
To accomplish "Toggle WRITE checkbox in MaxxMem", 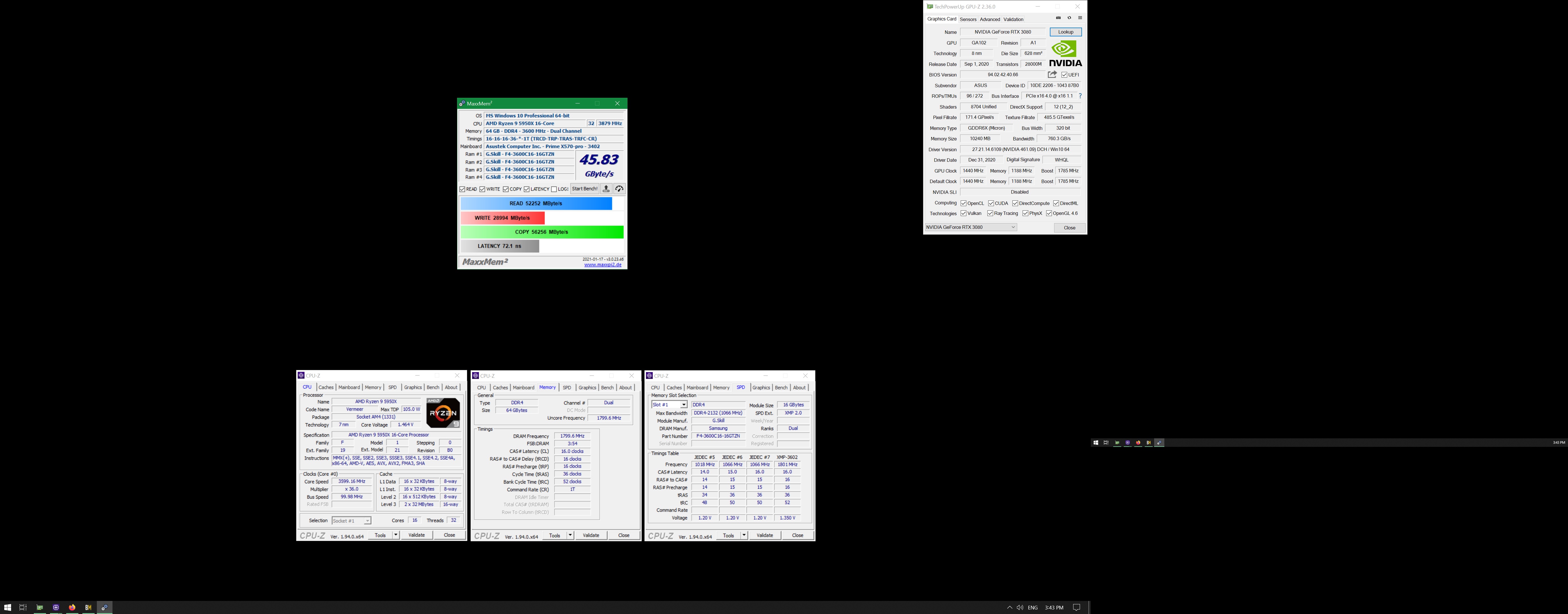I will pos(482,189).
